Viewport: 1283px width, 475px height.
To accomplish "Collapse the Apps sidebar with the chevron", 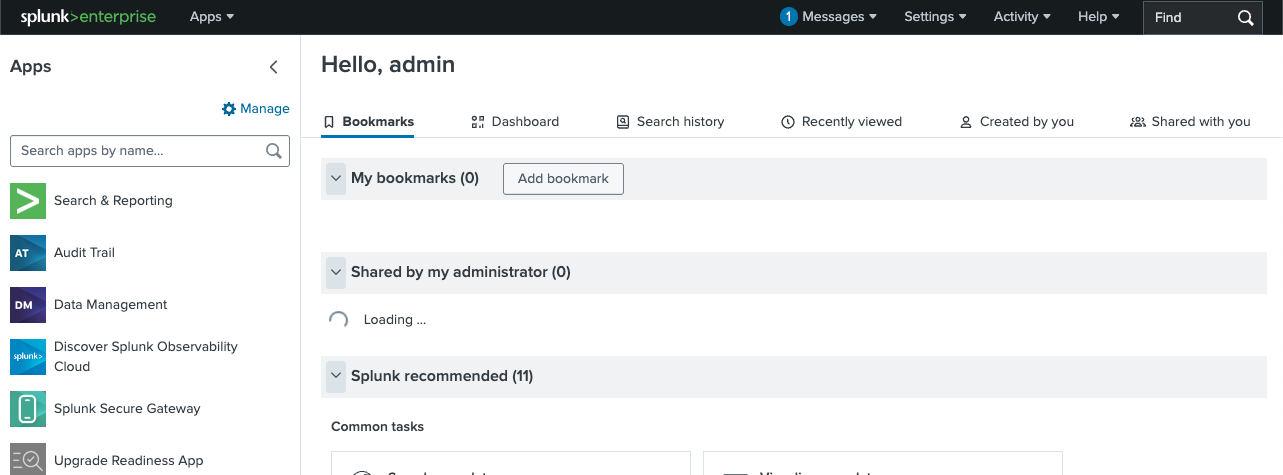I will click(274, 67).
